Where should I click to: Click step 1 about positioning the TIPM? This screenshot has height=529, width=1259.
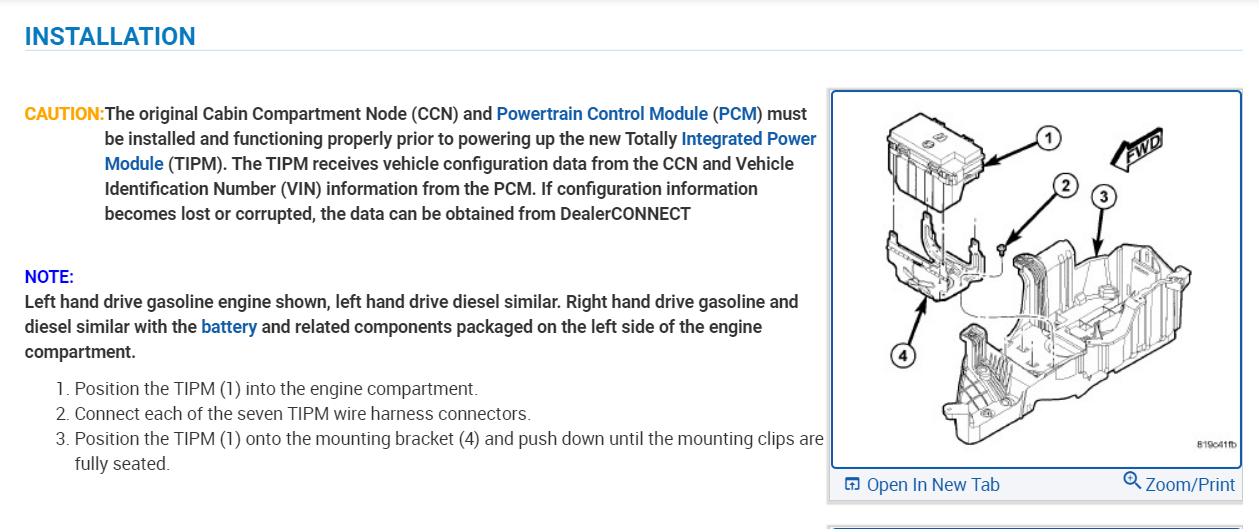(276, 389)
